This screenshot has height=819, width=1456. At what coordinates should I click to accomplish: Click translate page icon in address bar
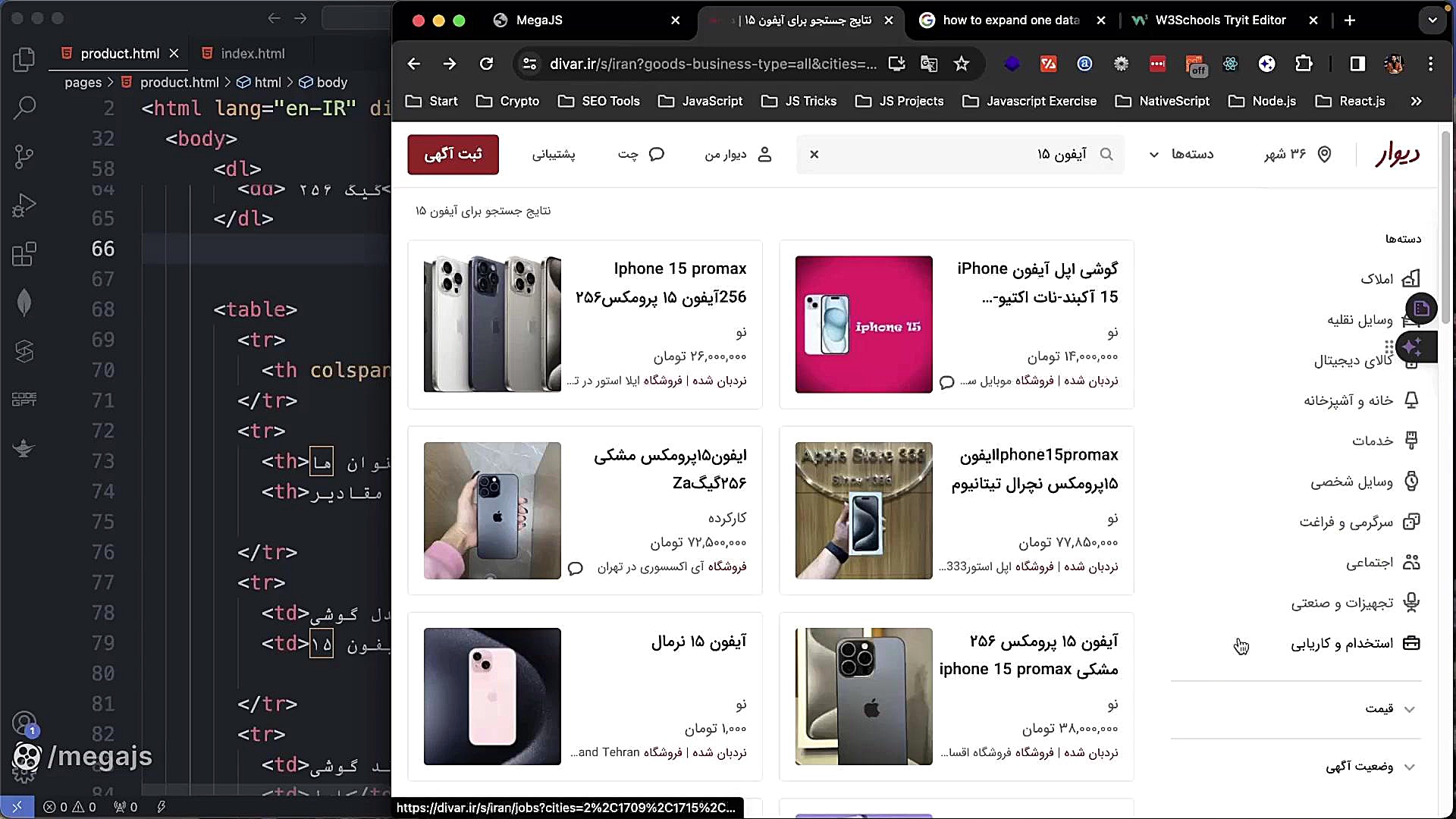929,64
